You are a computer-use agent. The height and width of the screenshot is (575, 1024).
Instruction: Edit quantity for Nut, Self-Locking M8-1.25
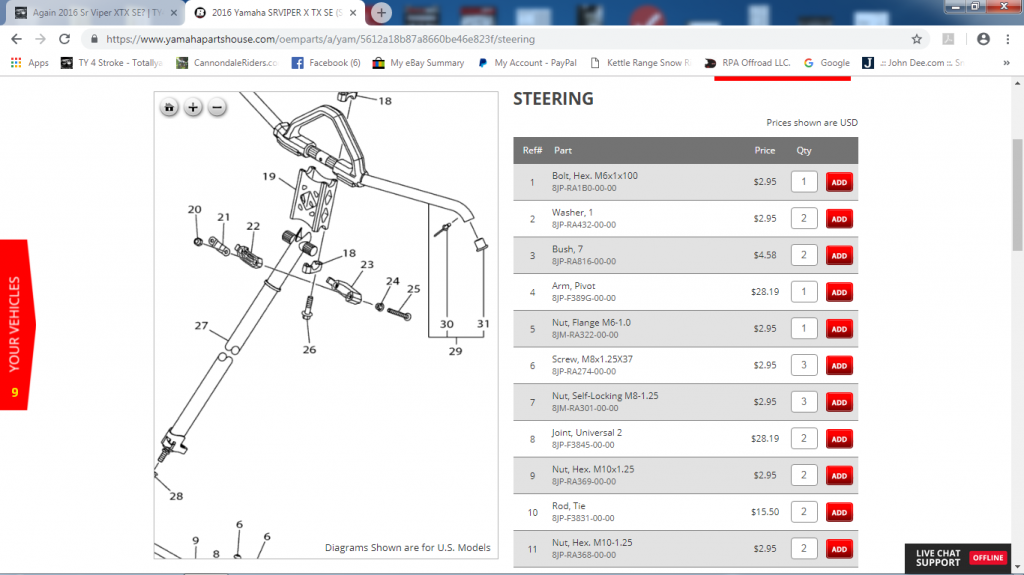804,402
